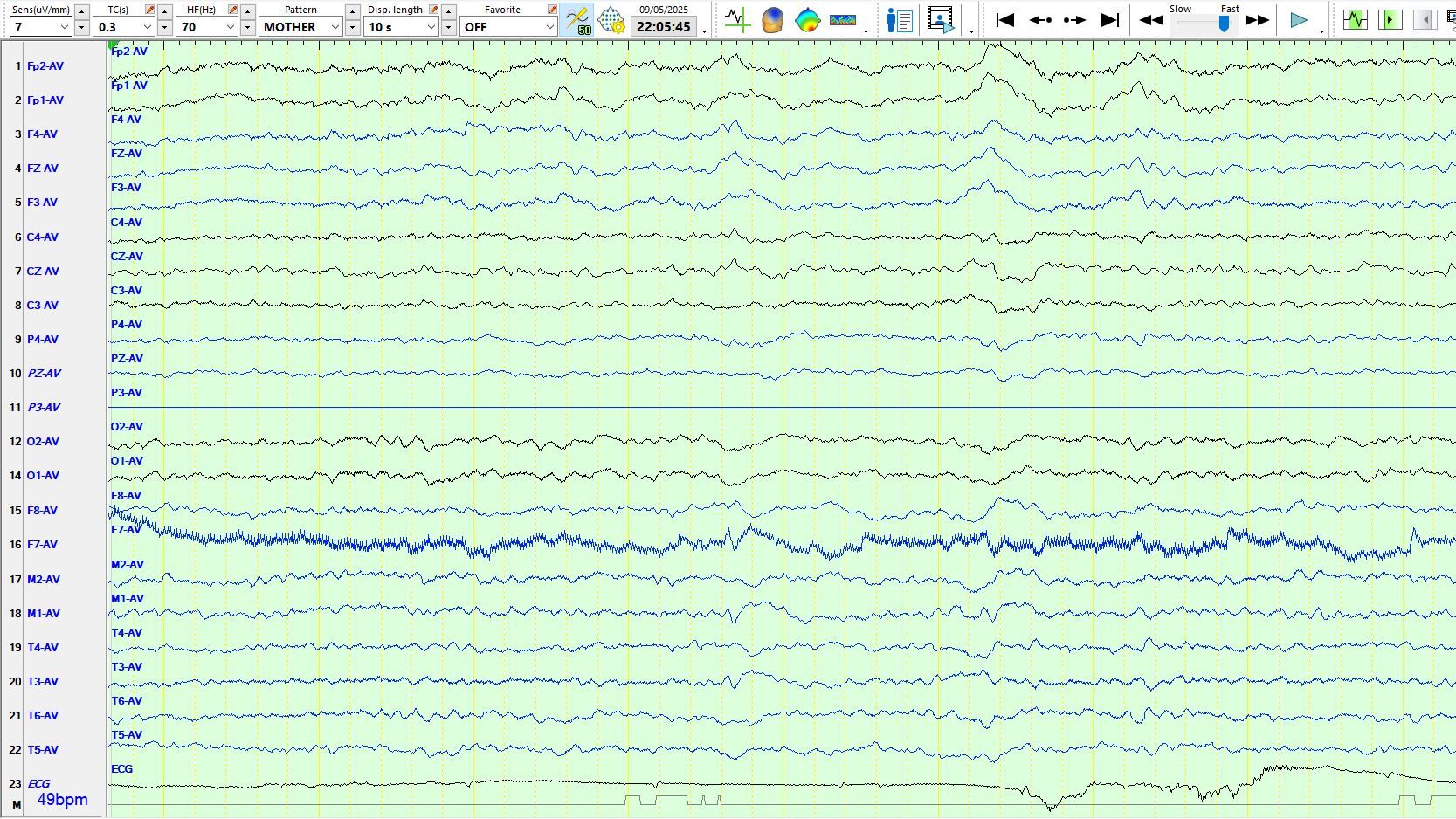Jump to the start of the recording
This screenshot has width=1456, height=819.
tap(1004, 19)
